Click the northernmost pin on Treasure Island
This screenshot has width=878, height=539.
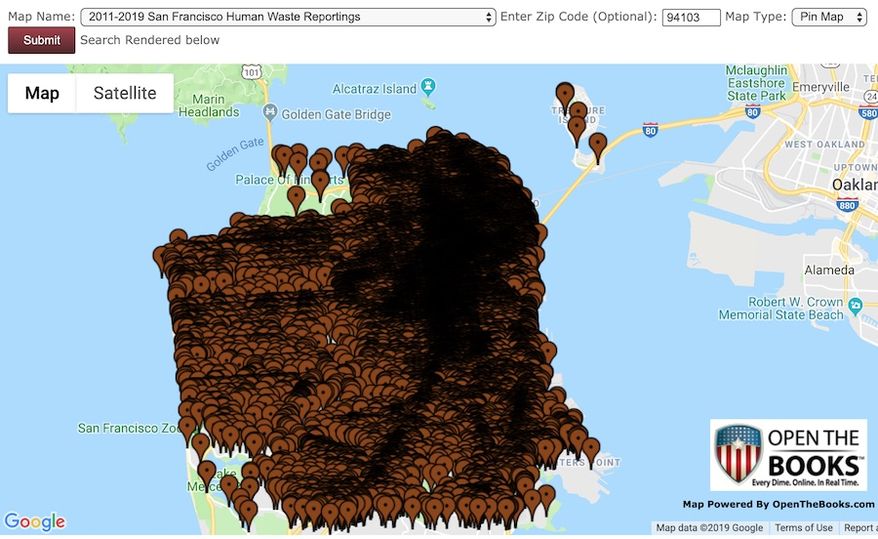pyautogui.click(x=565, y=94)
